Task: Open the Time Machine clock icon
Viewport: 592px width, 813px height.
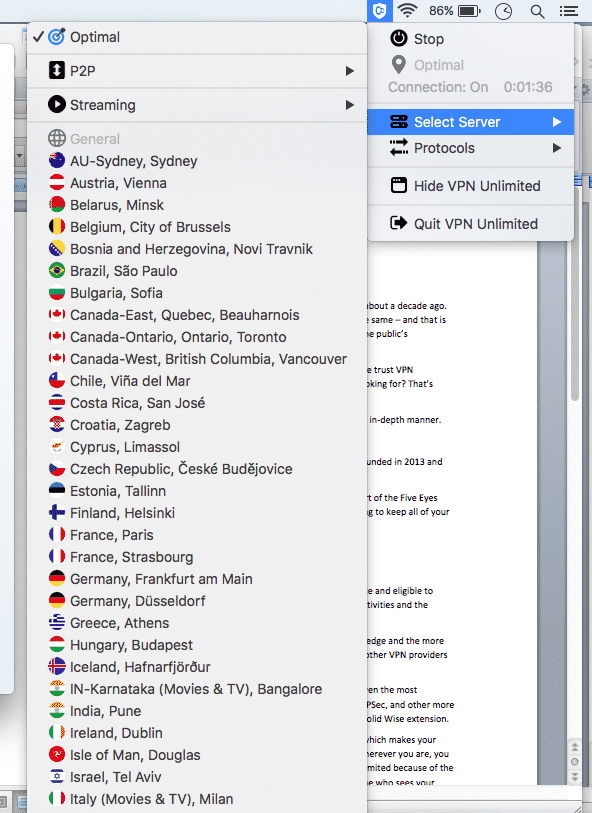Action: click(503, 11)
